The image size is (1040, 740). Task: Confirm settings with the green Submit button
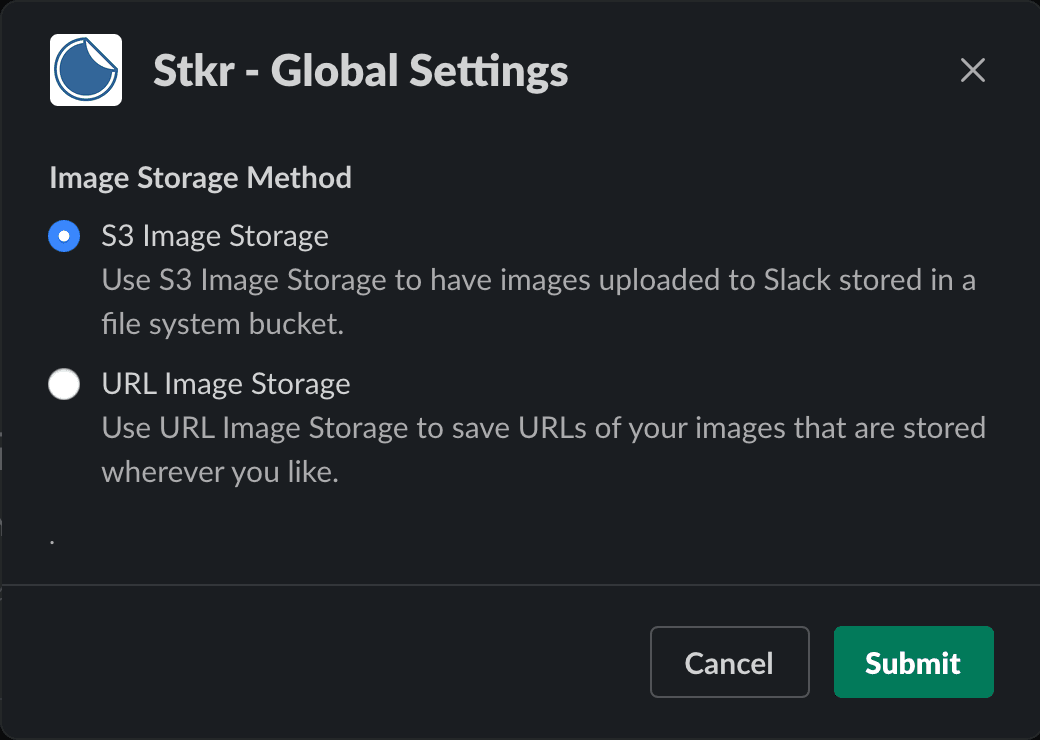tap(912, 661)
